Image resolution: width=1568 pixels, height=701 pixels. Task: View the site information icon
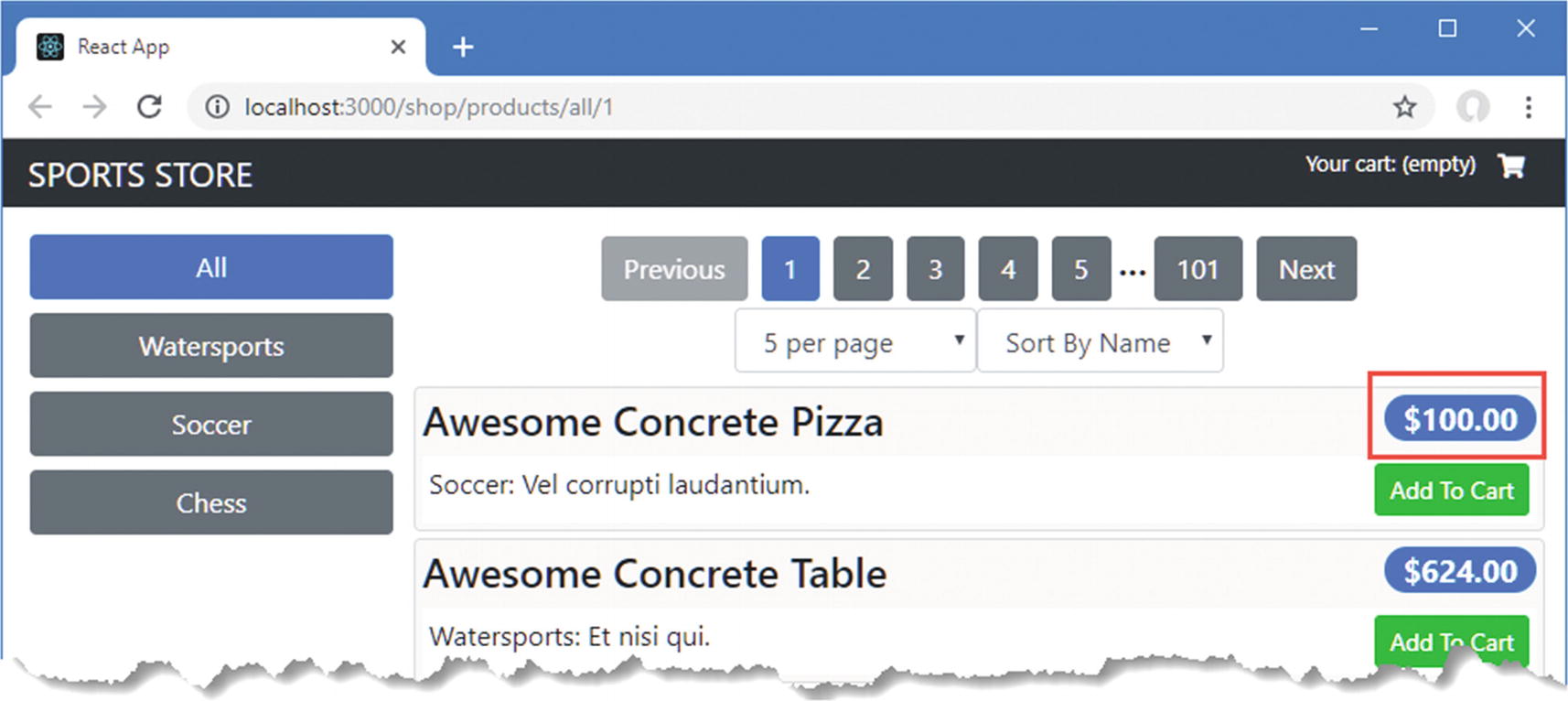[217, 107]
